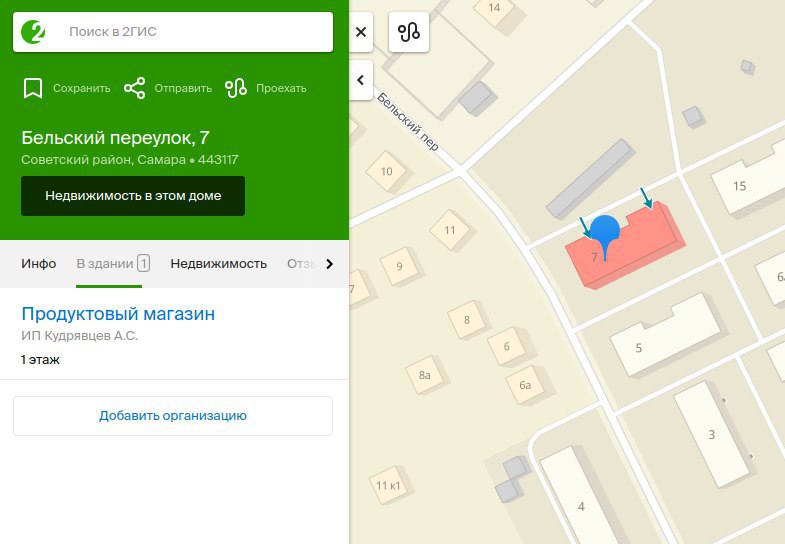Collapse side panel with left chevron

pos(361,80)
